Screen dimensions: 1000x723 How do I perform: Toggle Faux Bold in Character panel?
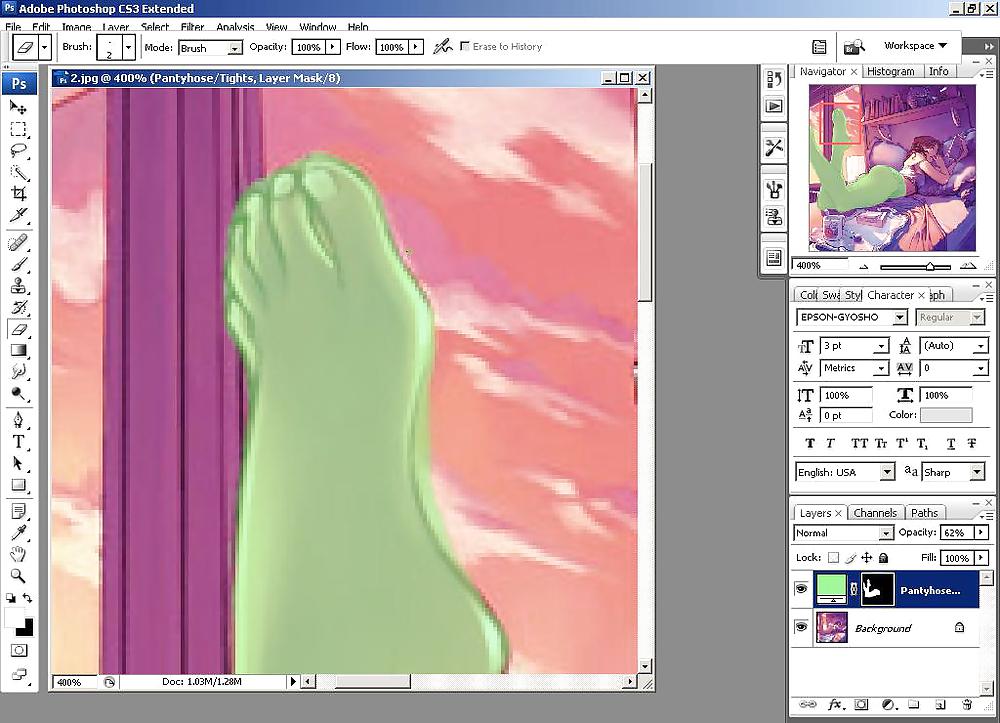pyautogui.click(x=810, y=443)
